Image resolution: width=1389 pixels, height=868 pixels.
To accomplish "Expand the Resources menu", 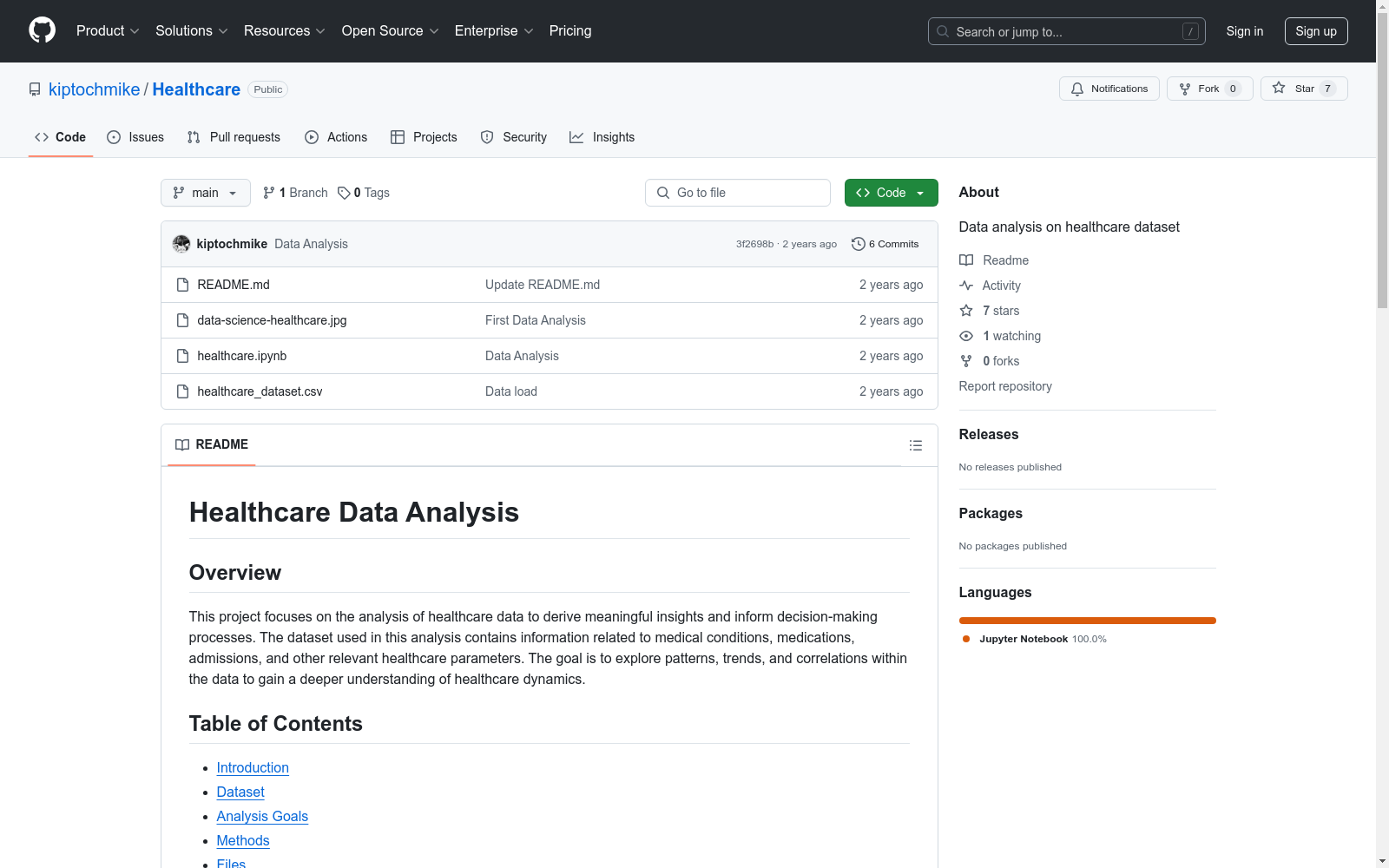I will [x=285, y=31].
